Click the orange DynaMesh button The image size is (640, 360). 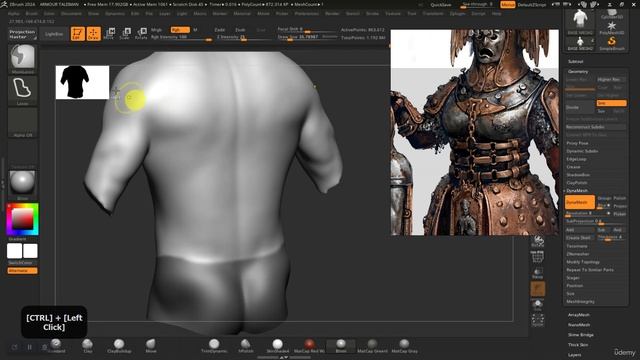point(580,202)
